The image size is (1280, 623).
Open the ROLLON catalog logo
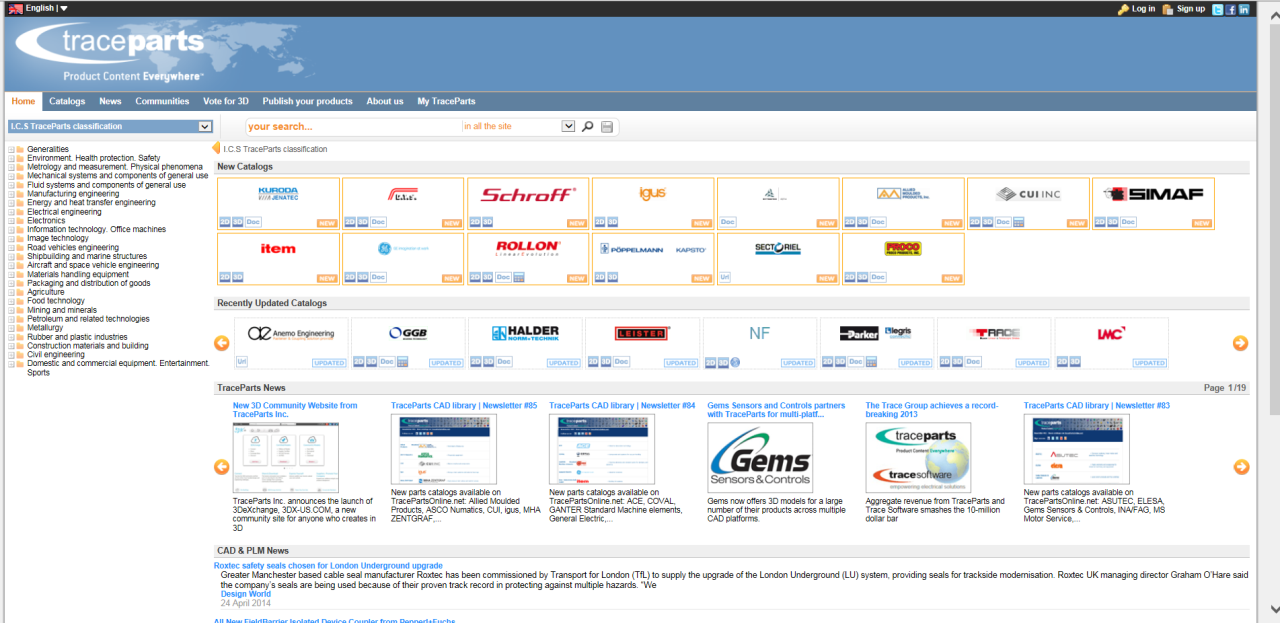[x=528, y=247]
